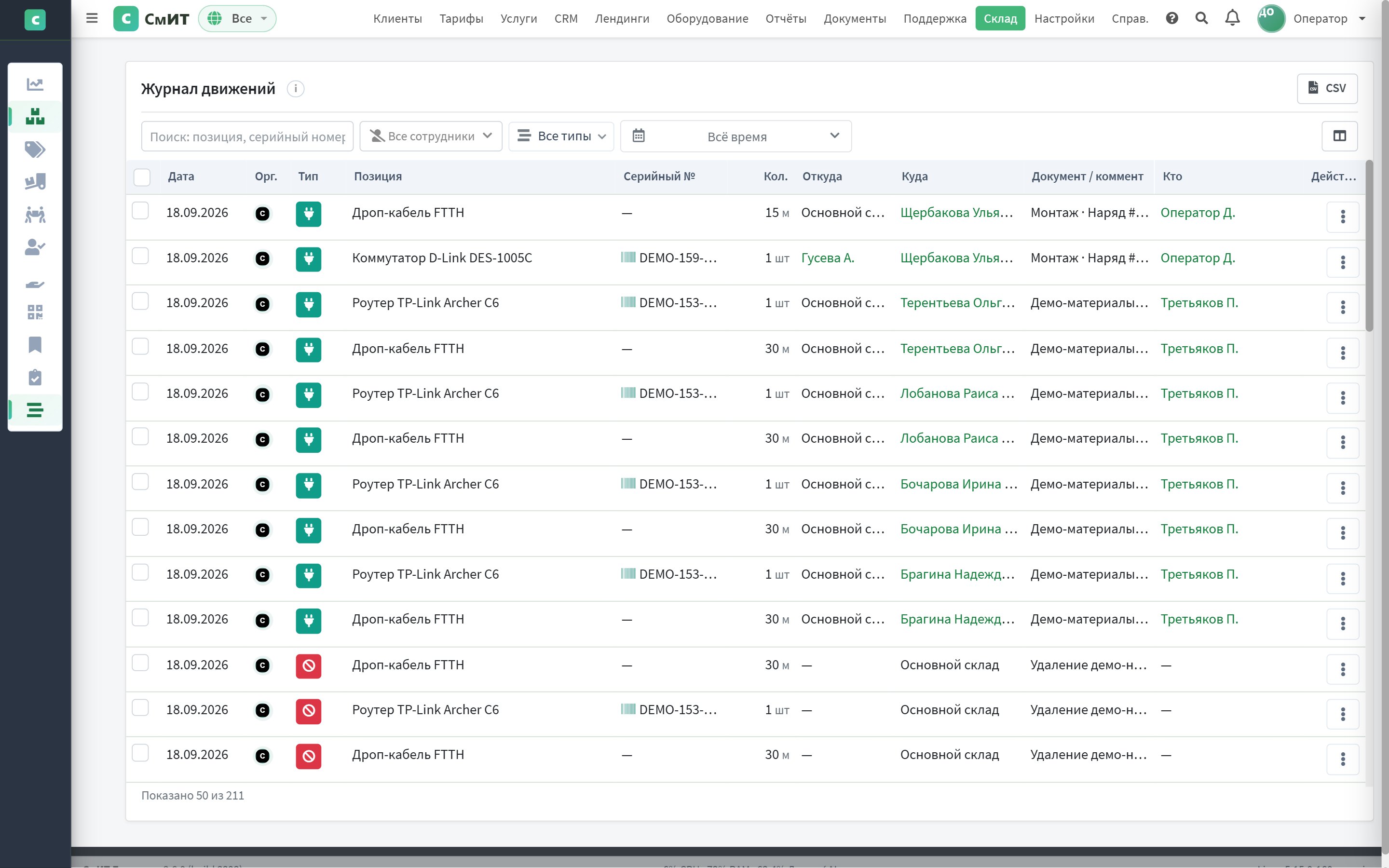Open the QR code icon in sidebar

35,312
